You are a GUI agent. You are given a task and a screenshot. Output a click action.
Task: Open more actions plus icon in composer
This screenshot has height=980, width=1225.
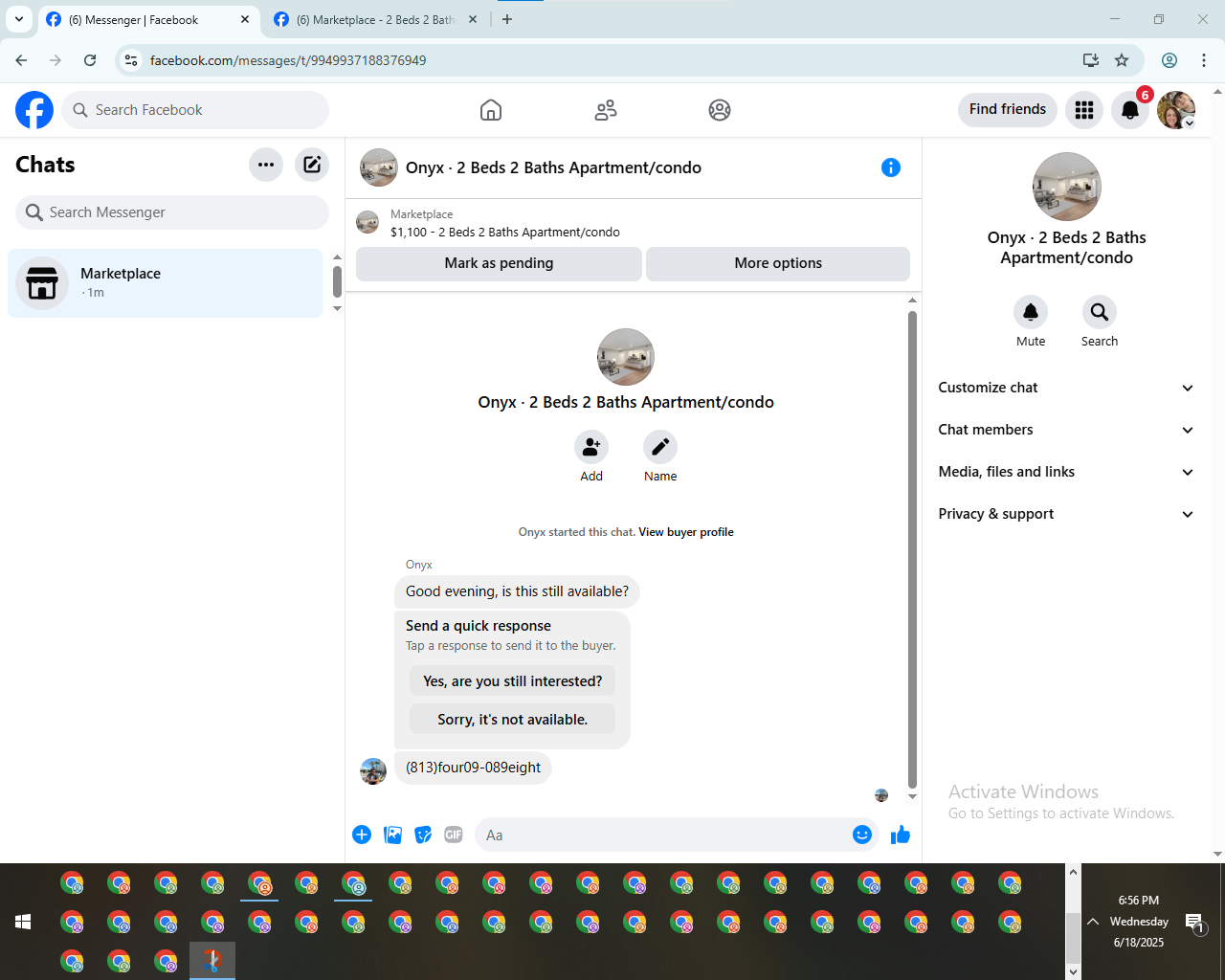(362, 835)
